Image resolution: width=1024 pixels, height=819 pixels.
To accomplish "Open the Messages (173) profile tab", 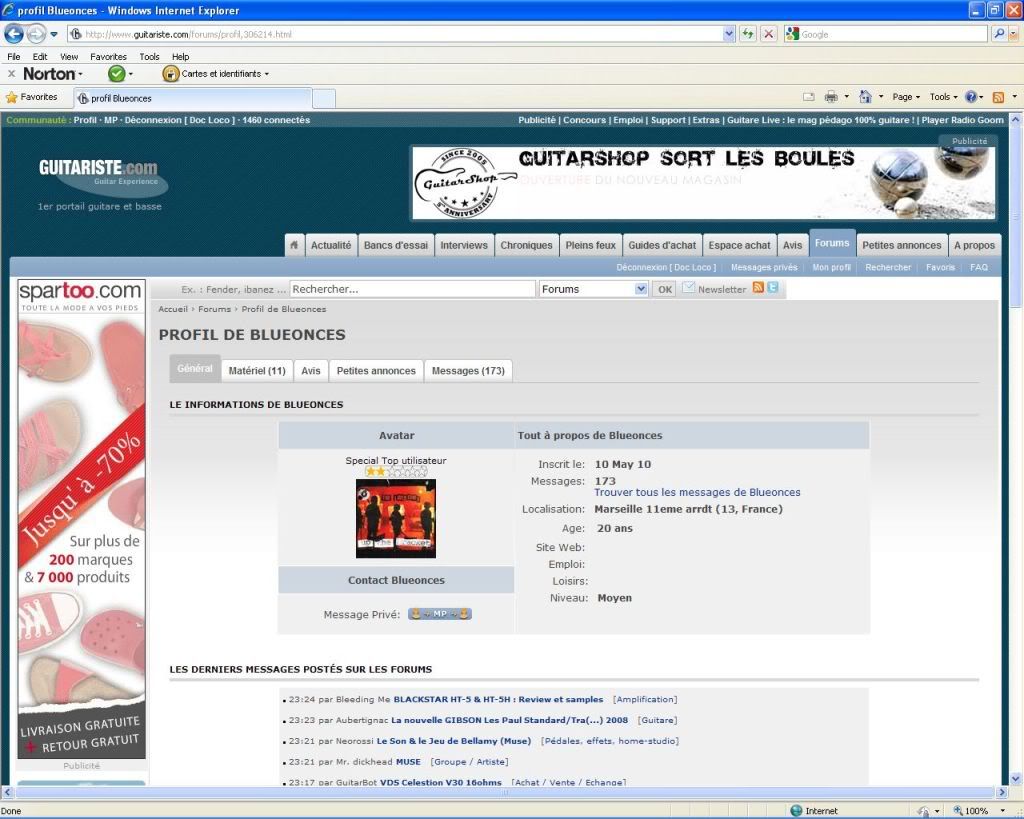I will [467, 371].
